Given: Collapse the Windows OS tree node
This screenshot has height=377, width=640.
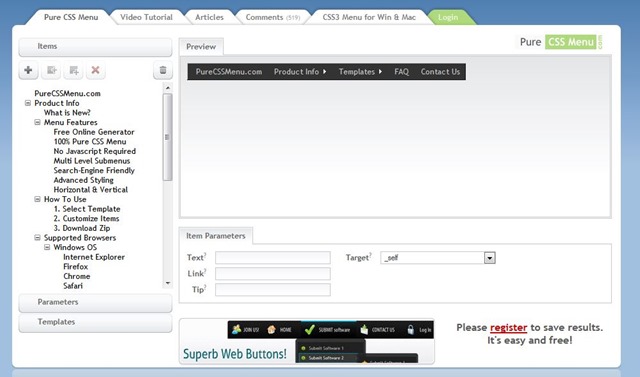Looking at the screenshot, I should tap(47, 247).
